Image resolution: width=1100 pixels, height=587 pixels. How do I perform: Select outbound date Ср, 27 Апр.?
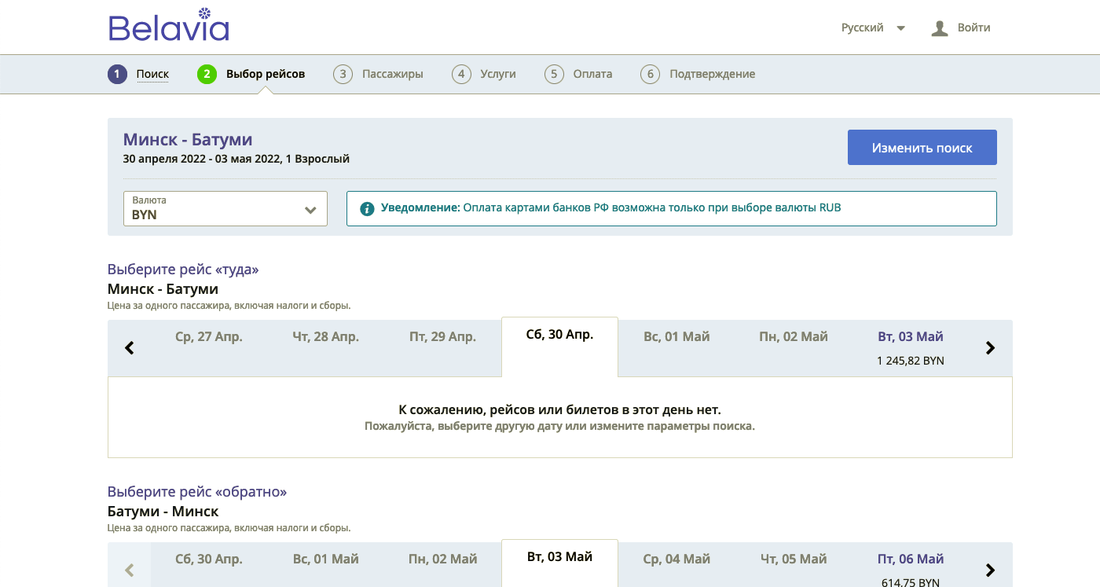(209, 337)
